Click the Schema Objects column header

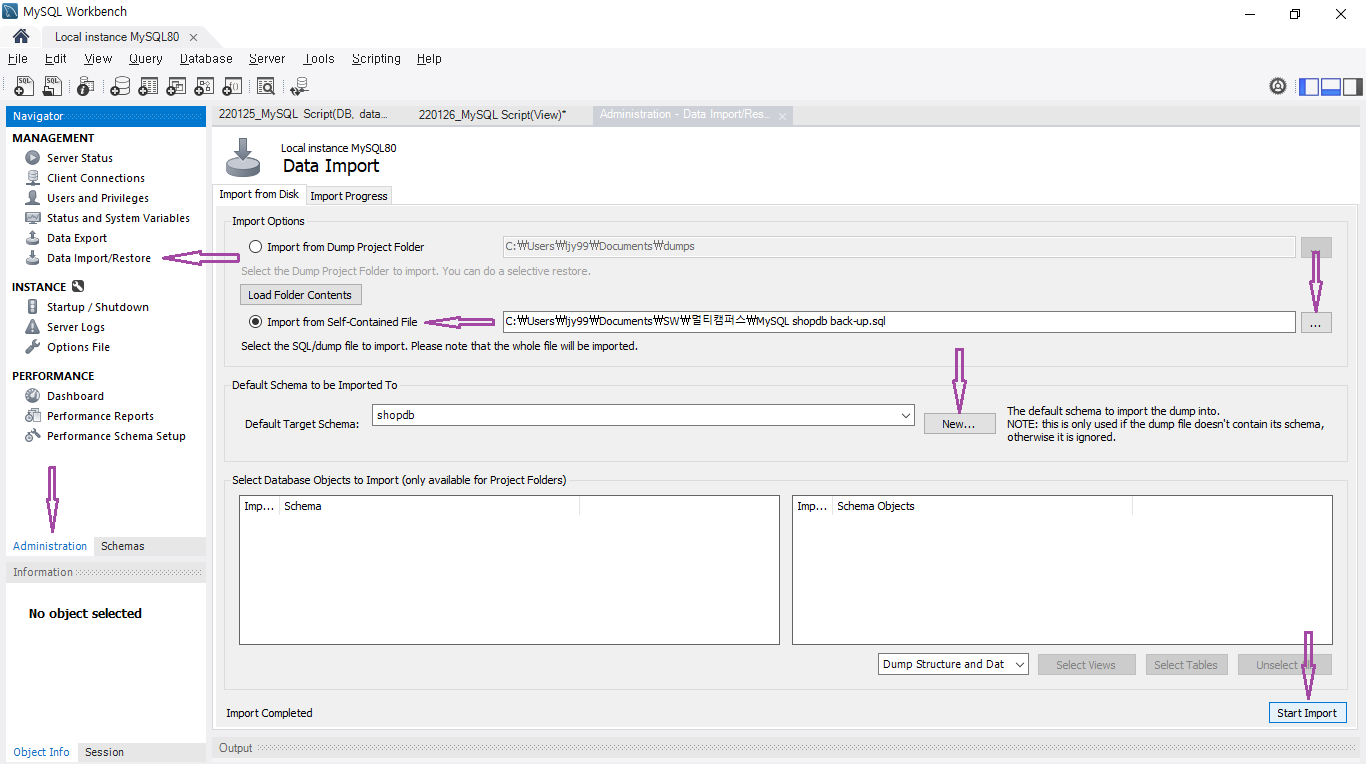(x=982, y=506)
